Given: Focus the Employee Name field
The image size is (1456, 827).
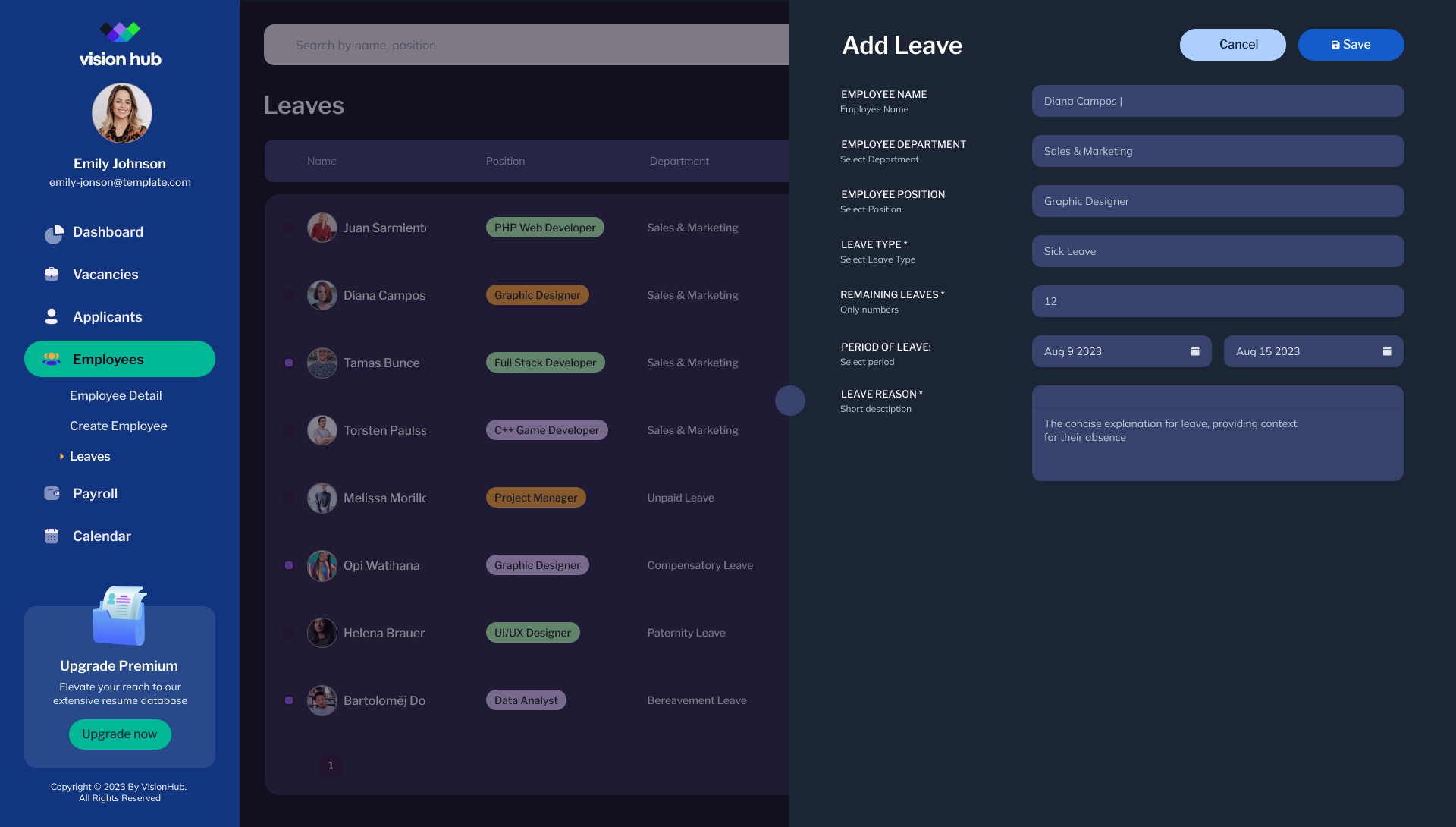Looking at the screenshot, I should (x=1218, y=101).
